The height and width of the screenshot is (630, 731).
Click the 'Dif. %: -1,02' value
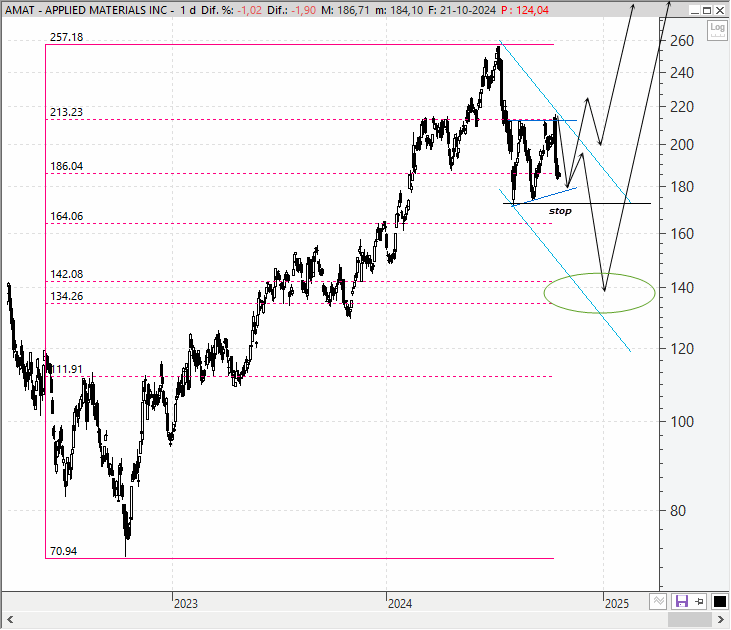click(x=232, y=10)
